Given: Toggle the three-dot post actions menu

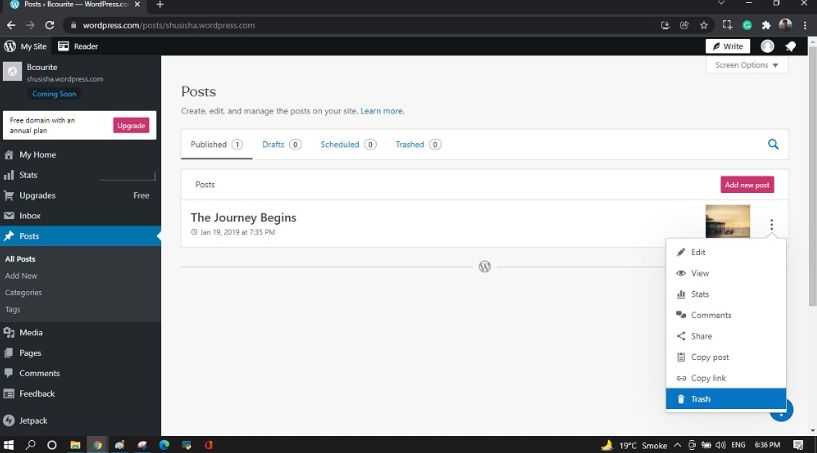Looking at the screenshot, I should pos(772,225).
